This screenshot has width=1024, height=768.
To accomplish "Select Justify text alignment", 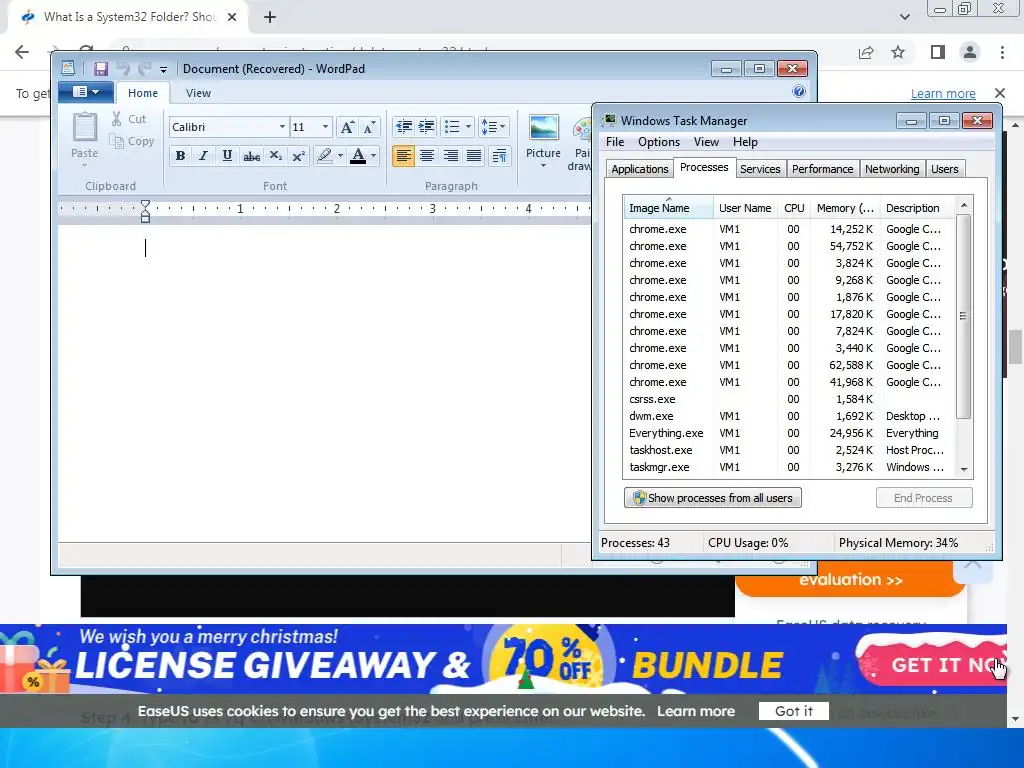I will point(474,155).
